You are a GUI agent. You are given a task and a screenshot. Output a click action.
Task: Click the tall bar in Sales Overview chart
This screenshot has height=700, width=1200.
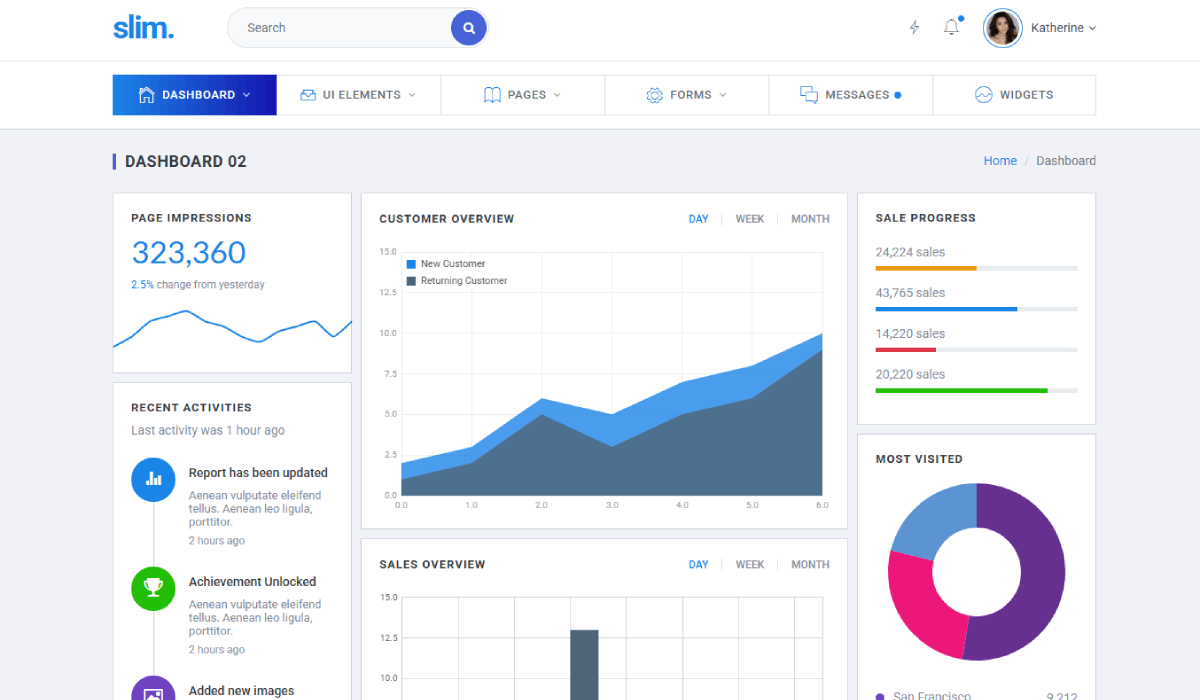(584, 665)
